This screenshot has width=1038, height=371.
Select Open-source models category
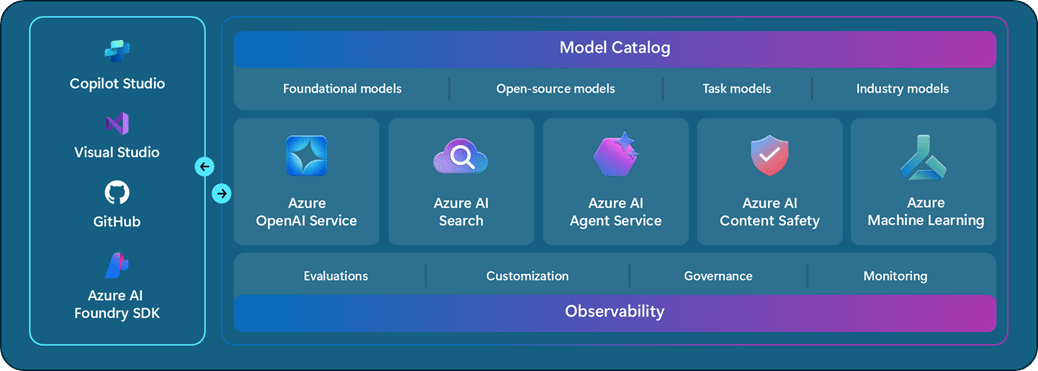pos(555,88)
